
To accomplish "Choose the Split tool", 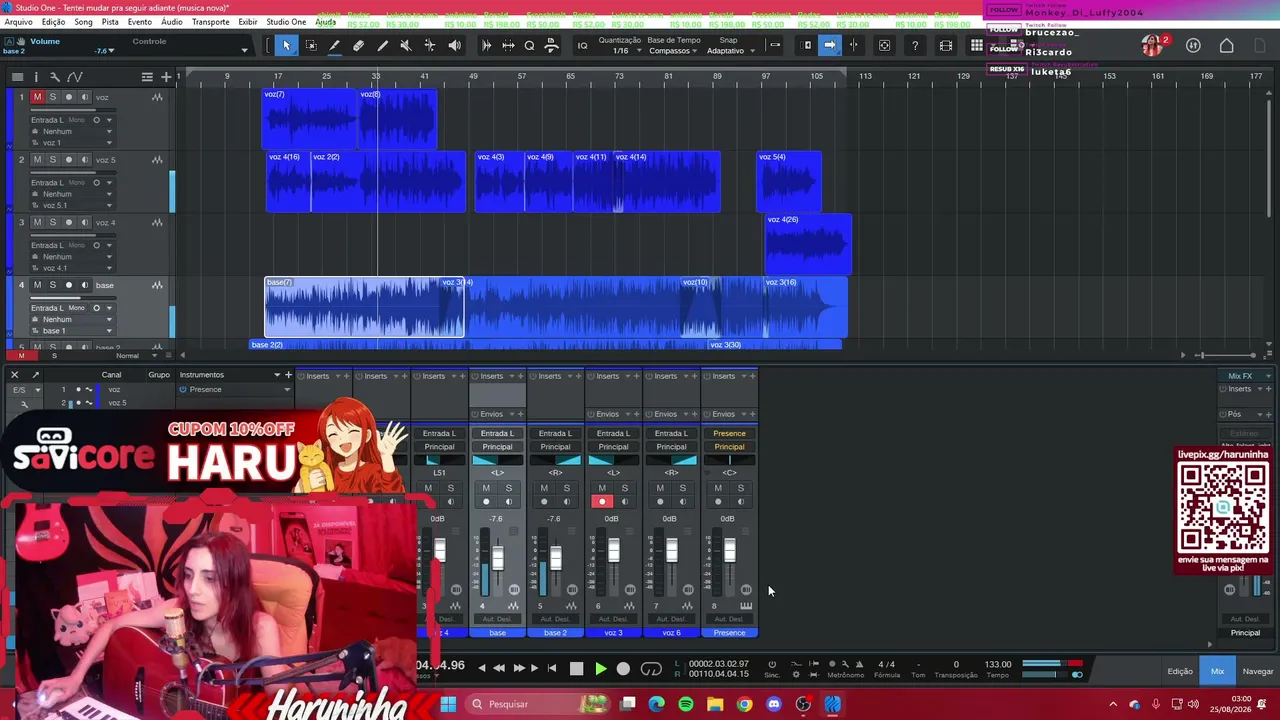I will pyautogui.click(x=334, y=45).
